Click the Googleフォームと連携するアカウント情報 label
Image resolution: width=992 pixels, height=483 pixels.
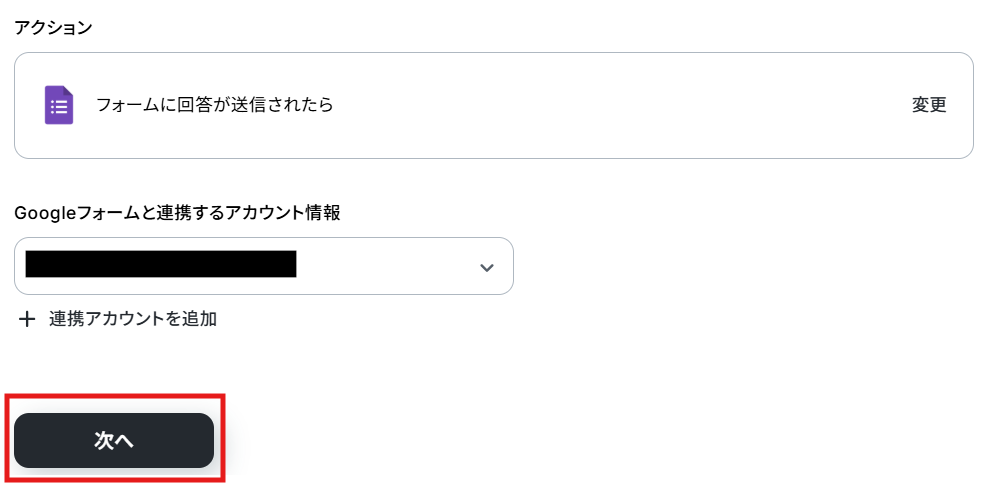point(177,213)
